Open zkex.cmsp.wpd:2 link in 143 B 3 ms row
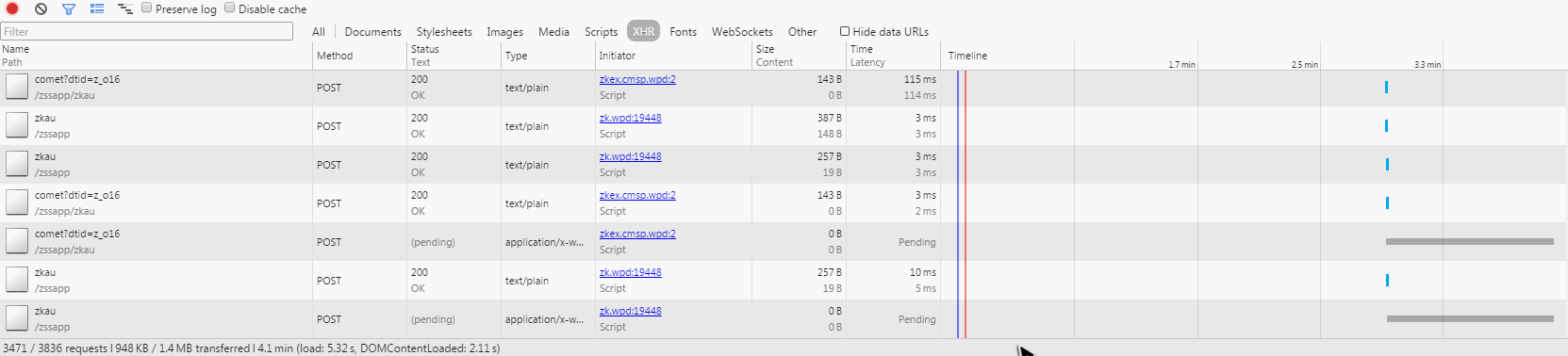The image size is (1568, 356). [x=637, y=195]
